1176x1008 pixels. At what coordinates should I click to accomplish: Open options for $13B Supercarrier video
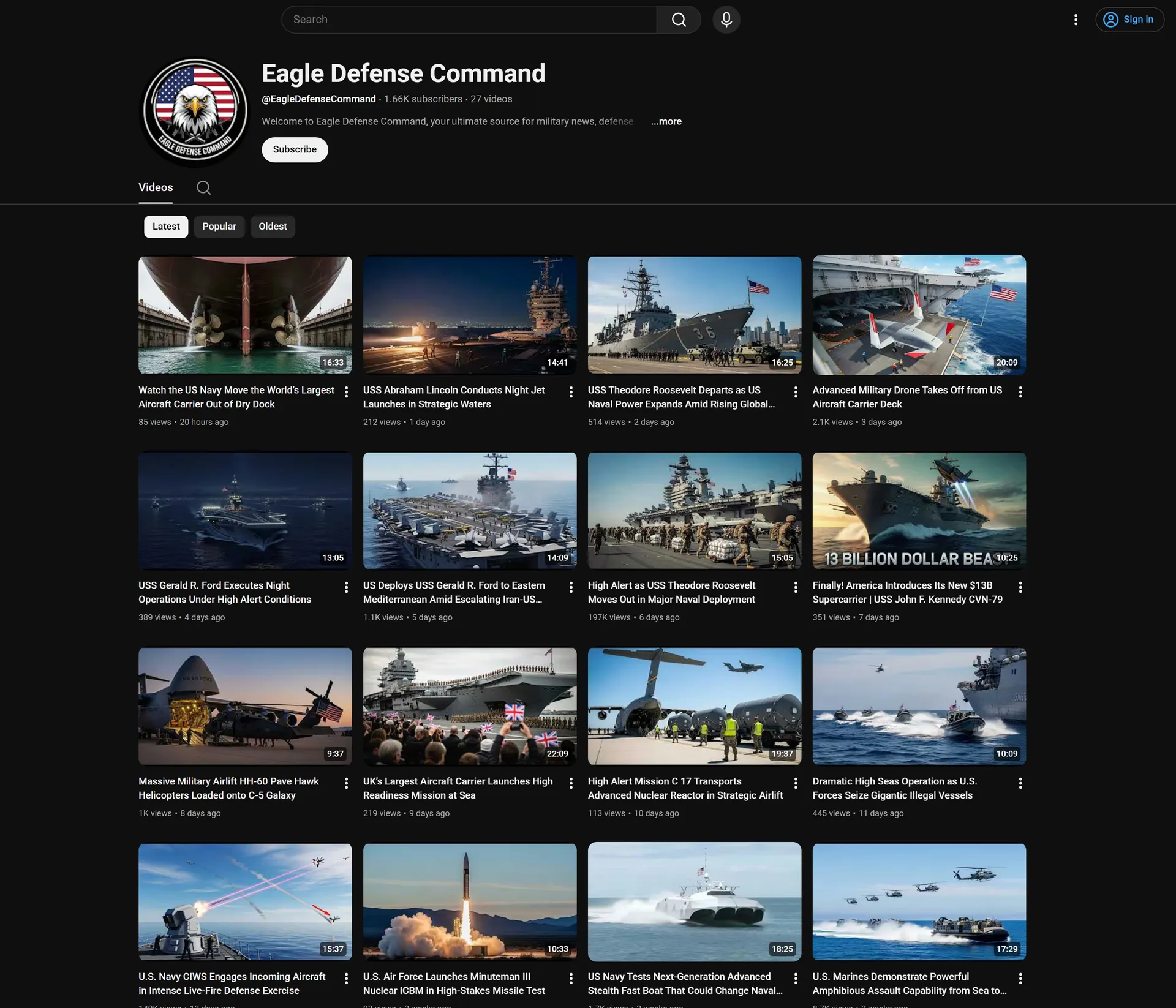tap(1020, 587)
